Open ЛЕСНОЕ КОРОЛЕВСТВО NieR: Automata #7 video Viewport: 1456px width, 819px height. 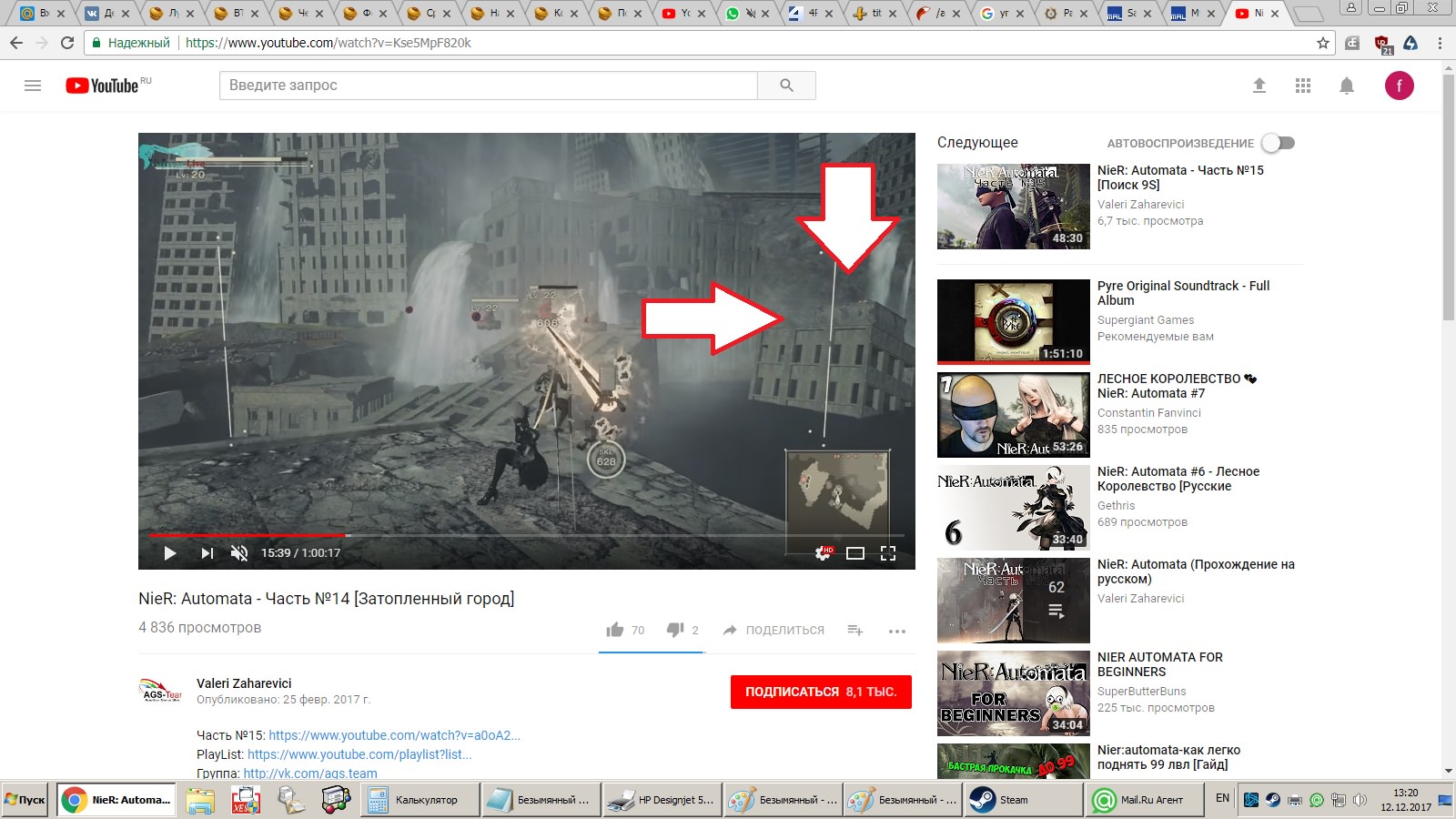tap(1177, 386)
